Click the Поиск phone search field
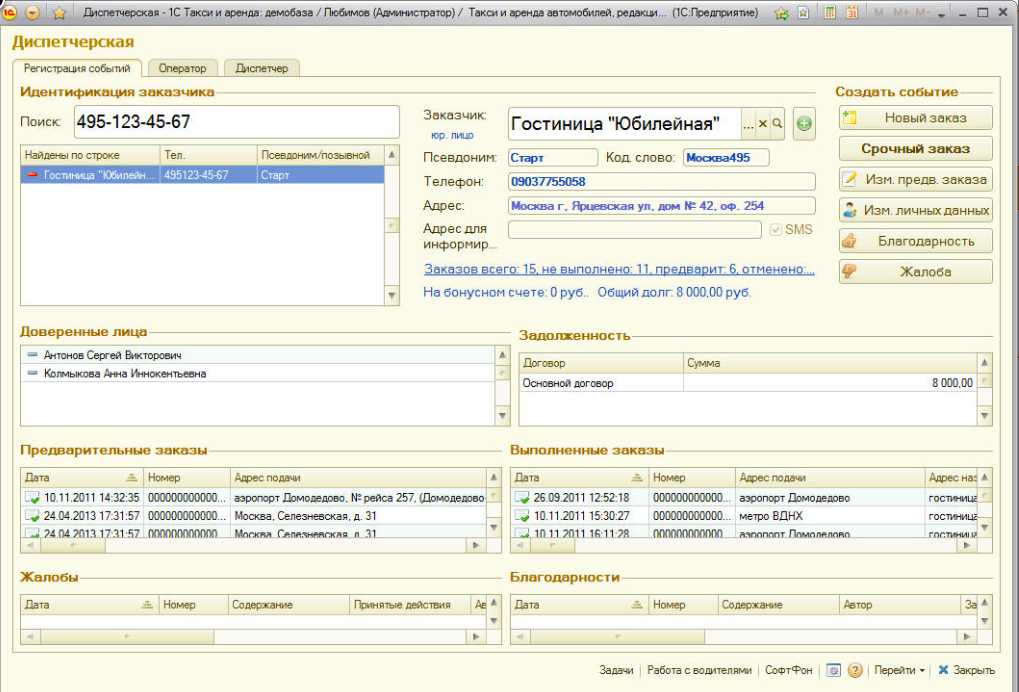 click(235, 122)
